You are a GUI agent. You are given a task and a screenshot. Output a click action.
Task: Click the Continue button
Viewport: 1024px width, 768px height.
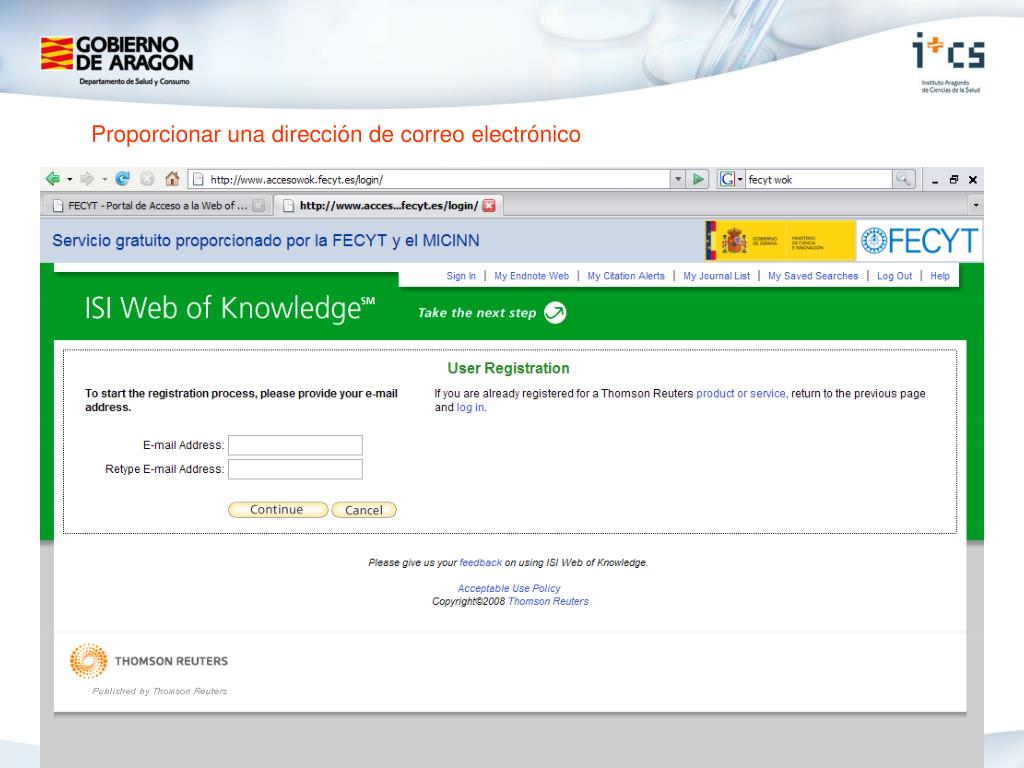click(x=278, y=510)
